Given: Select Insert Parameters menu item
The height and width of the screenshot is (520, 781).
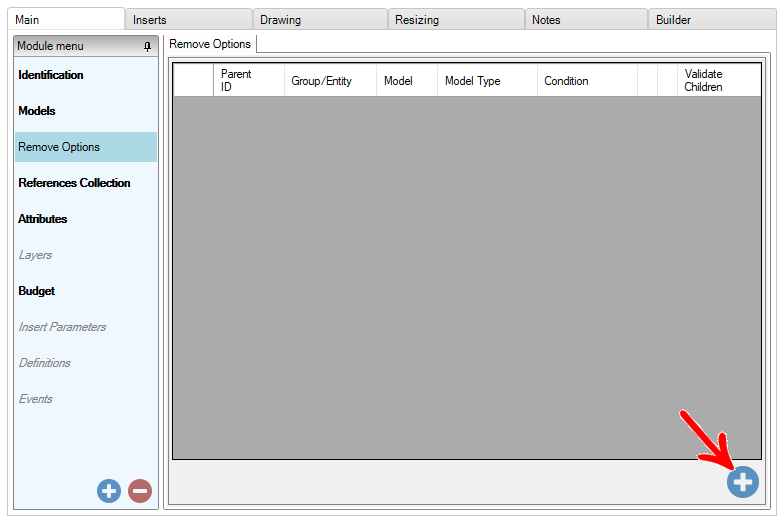Looking at the screenshot, I should [86, 327].
